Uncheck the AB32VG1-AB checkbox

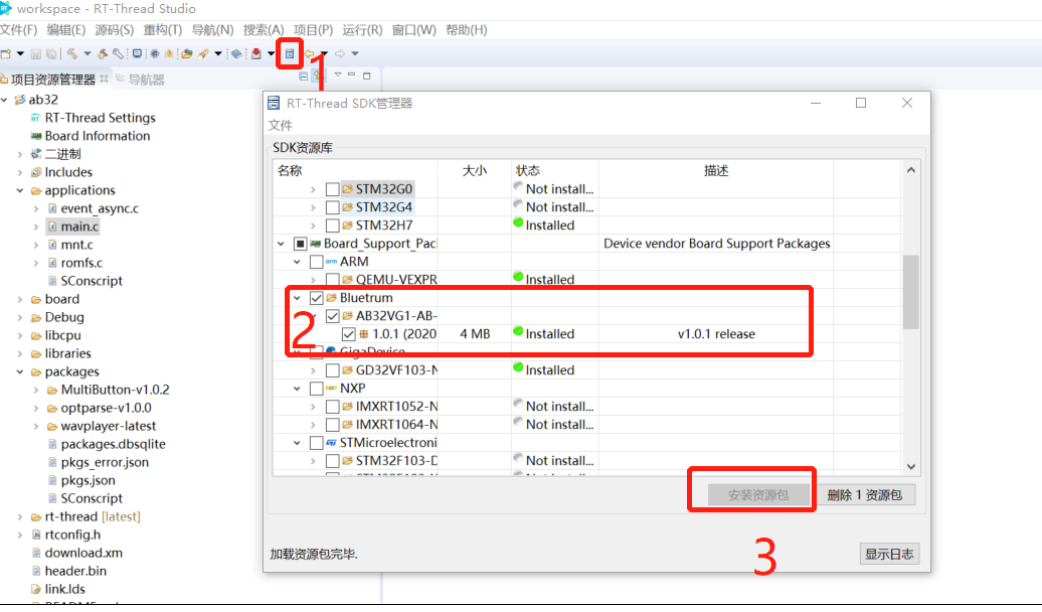[x=332, y=316]
